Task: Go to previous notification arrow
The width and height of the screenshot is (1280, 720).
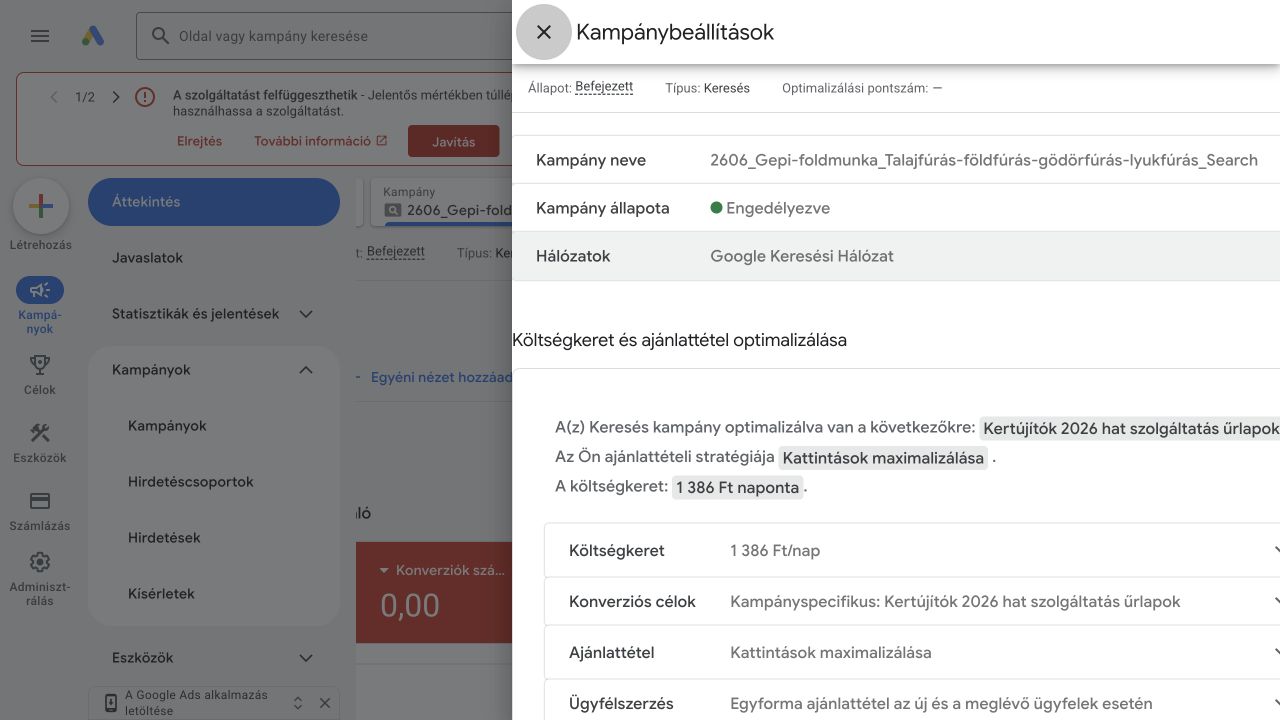Action: 54,97
